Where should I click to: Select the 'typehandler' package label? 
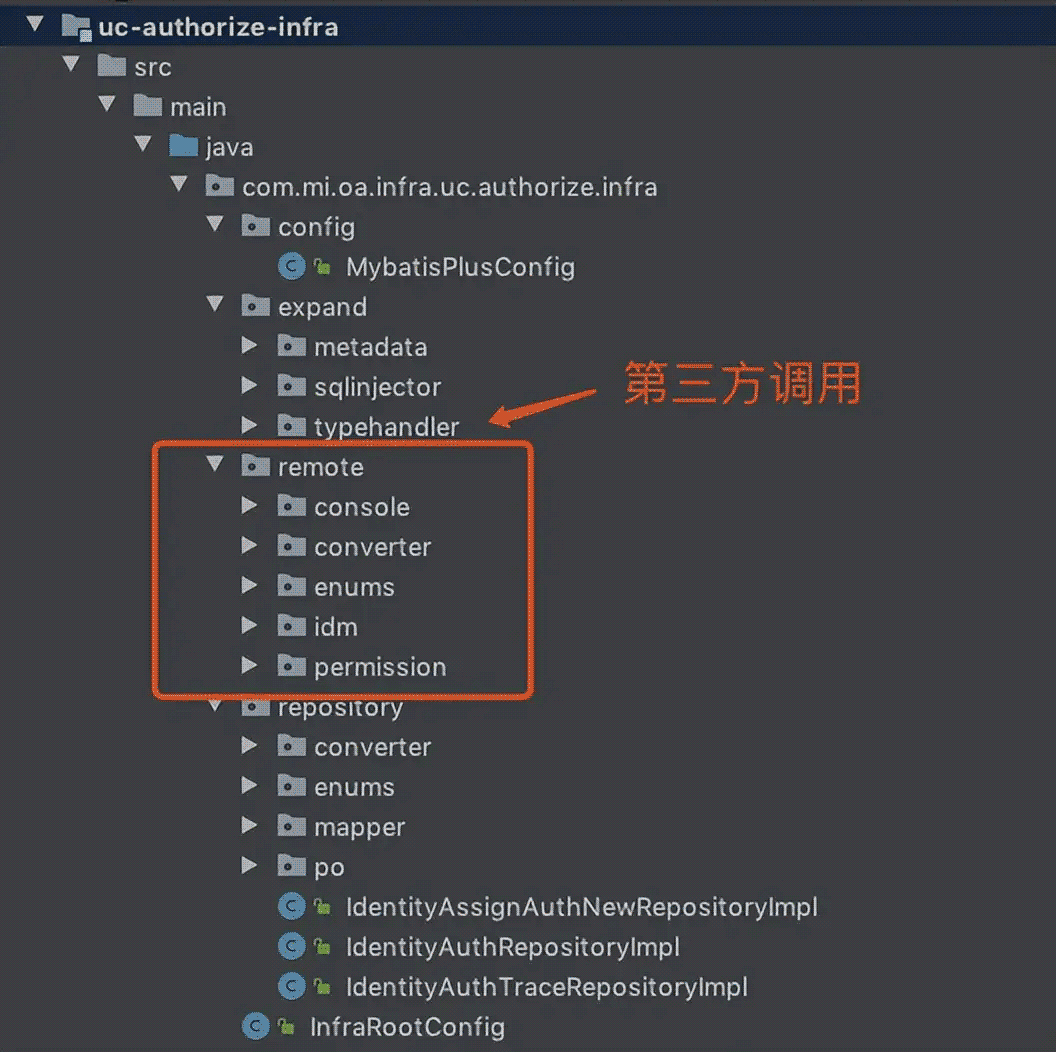tap(387, 427)
